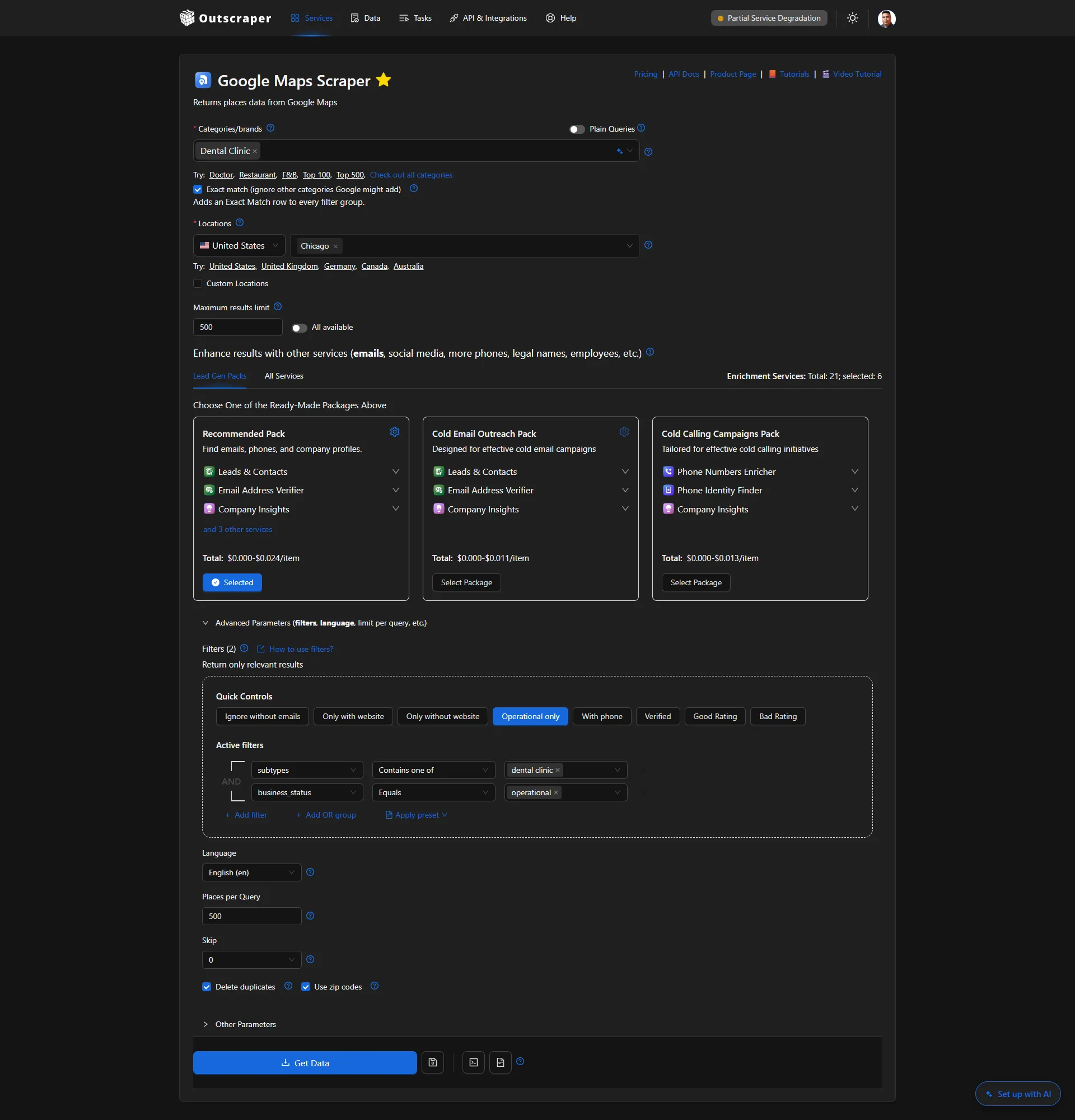Viewport: 1075px width, 1120px height.
Task: Uncheck the Exact match checkbox
Action: [x=198, y=189]
